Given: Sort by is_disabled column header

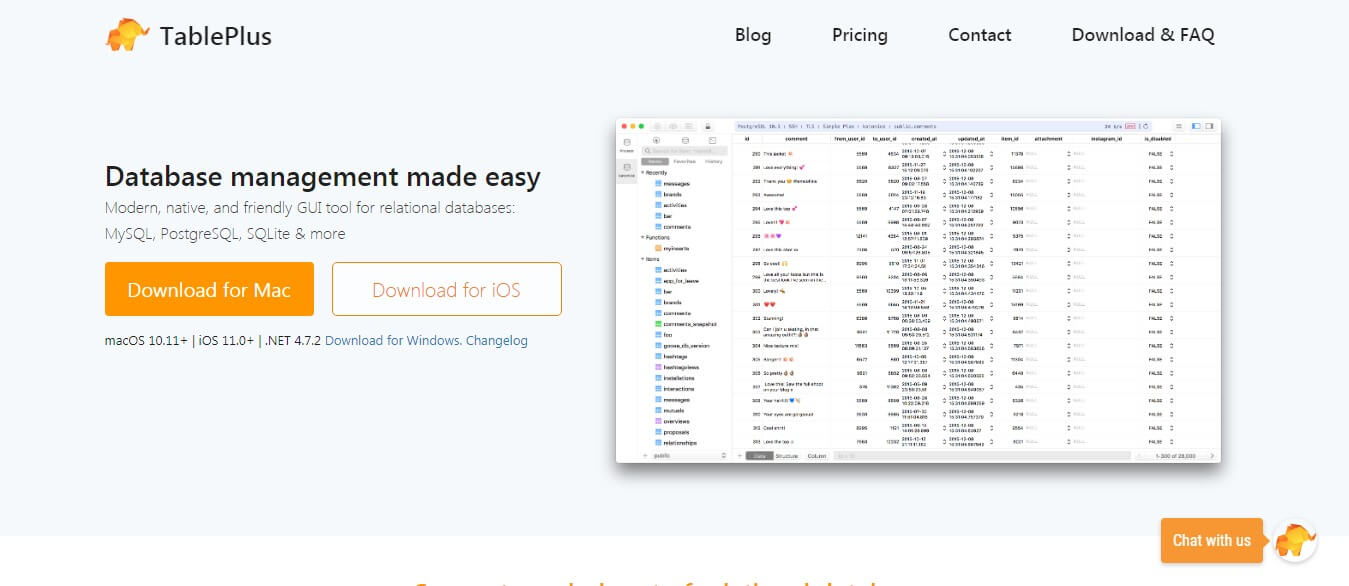Looking at the screenshot, I should [x=1158, y=139].
